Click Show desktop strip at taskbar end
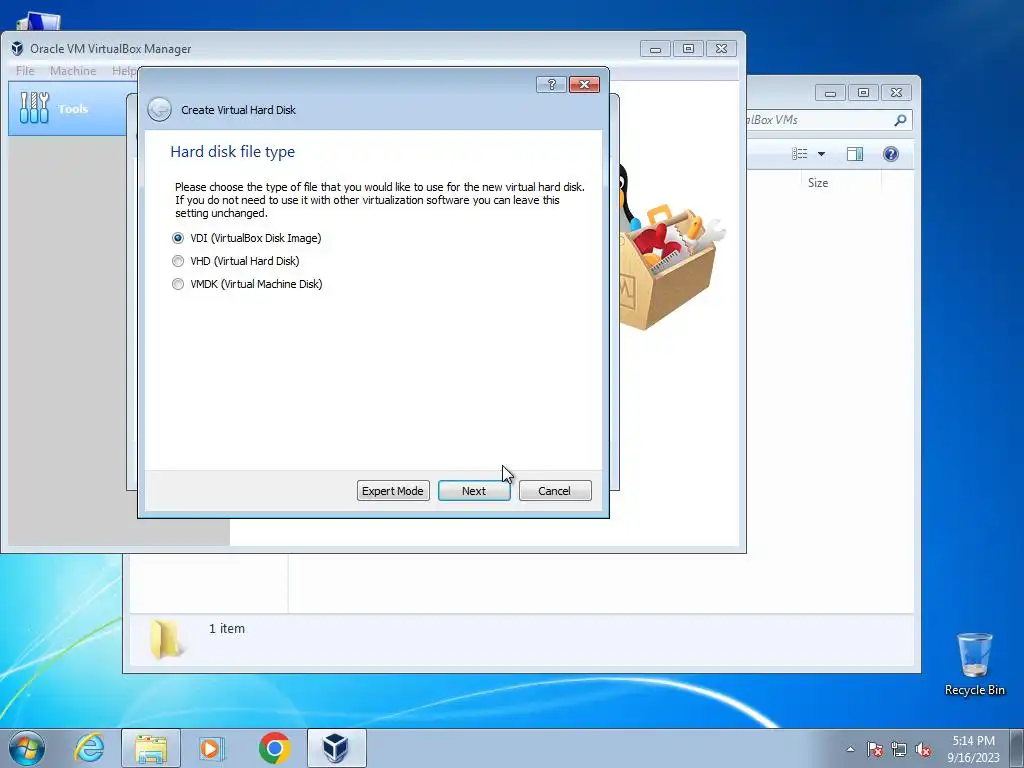This screenshot has width=1024, height=768. (1019, 749)
